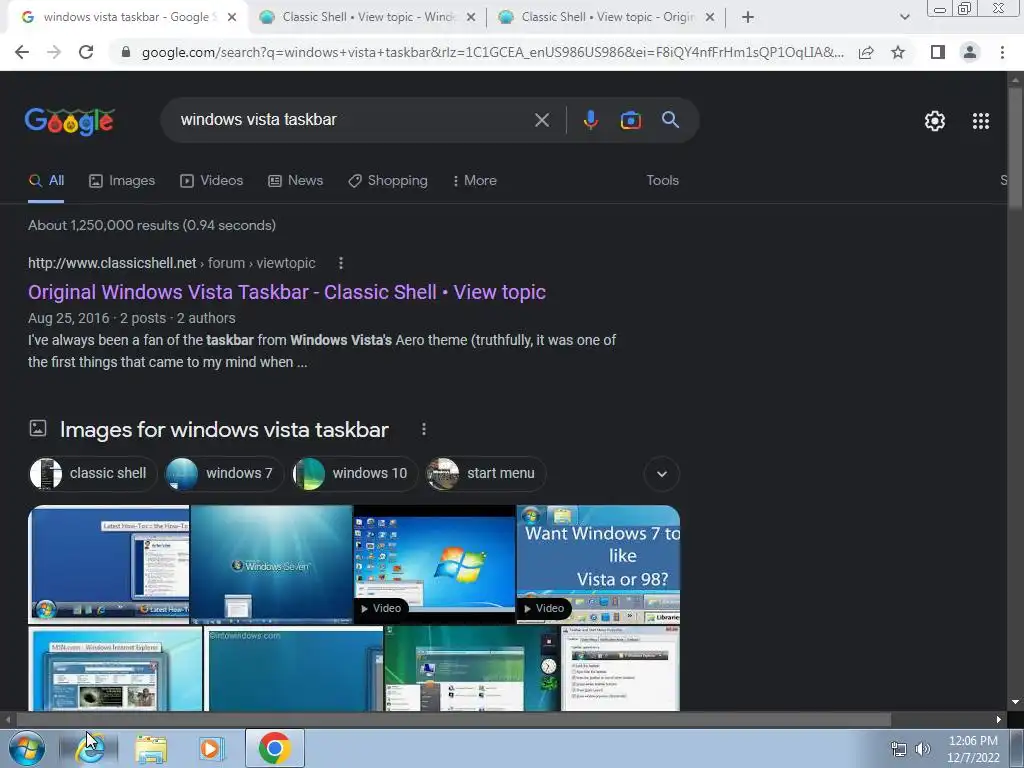Share this page via address bar icon
Screen dimensions: 1024x768
pos(866,52)
